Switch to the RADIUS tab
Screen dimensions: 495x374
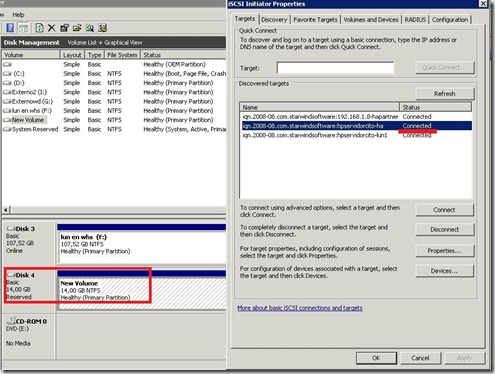[415, 20]
